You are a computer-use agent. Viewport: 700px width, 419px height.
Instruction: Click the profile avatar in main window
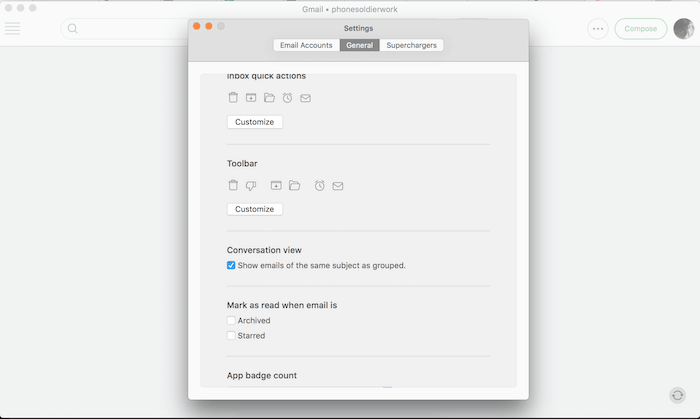[x=683, y=29]
